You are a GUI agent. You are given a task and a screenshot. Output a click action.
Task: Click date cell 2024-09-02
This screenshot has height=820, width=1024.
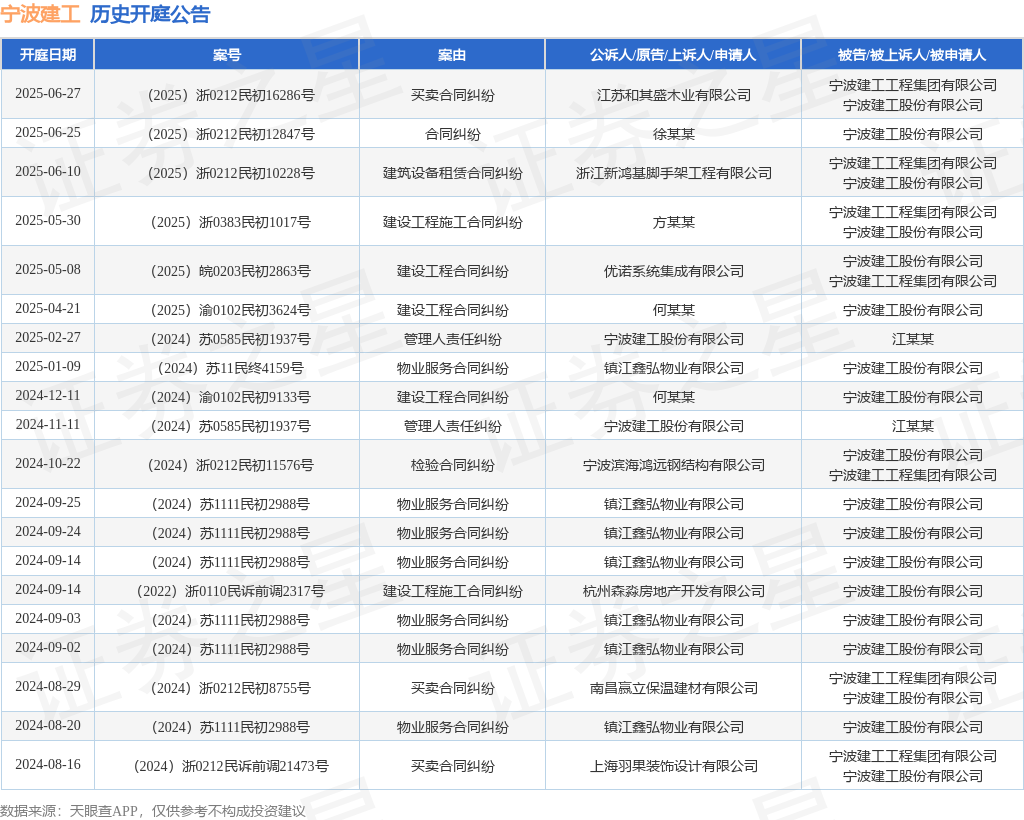pos(48,647)
